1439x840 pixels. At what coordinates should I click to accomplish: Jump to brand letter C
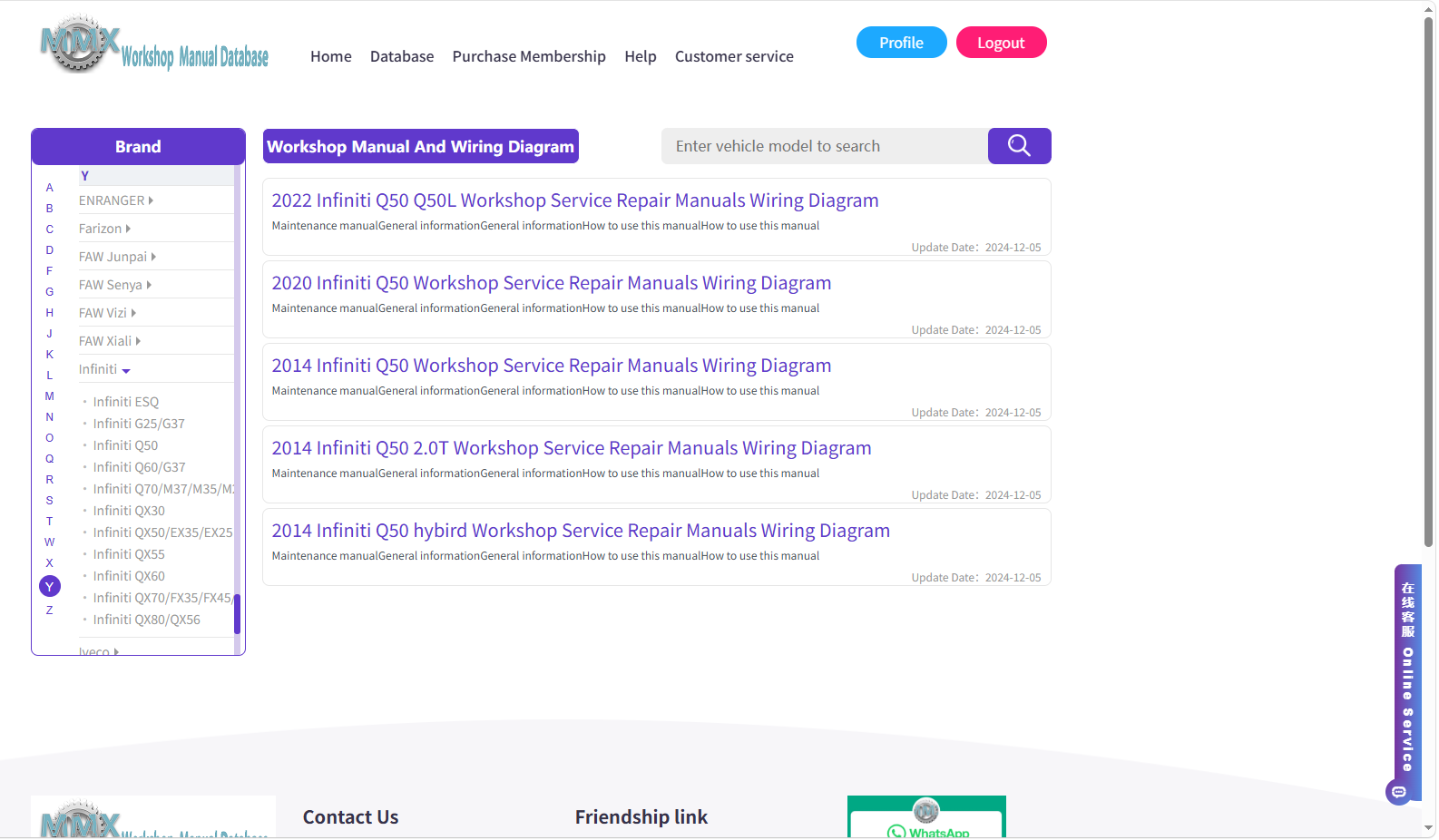50,230
